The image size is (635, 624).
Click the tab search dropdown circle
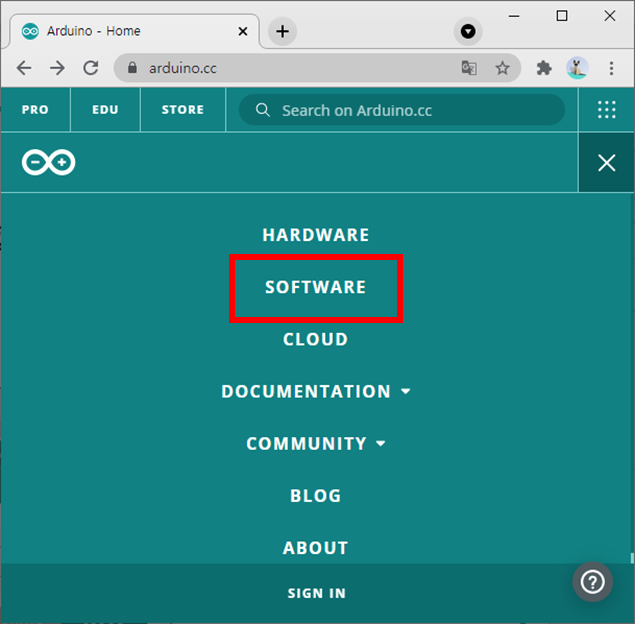pyautogui.click(x=468, y=31)
